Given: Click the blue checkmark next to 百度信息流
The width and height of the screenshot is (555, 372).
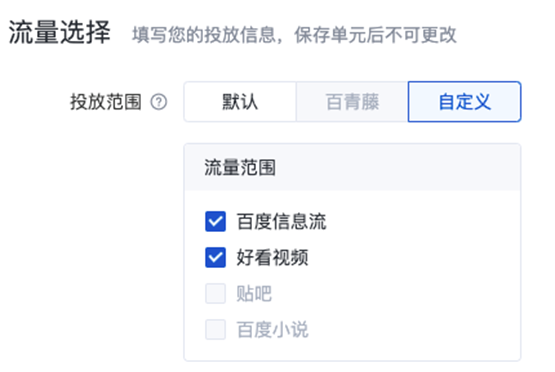Looking at the screenshot, I should (215, 222).
